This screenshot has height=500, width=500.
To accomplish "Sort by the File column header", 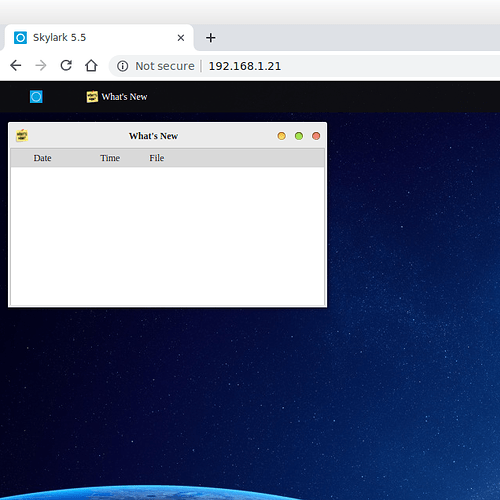I will click(x=157, y=158).
